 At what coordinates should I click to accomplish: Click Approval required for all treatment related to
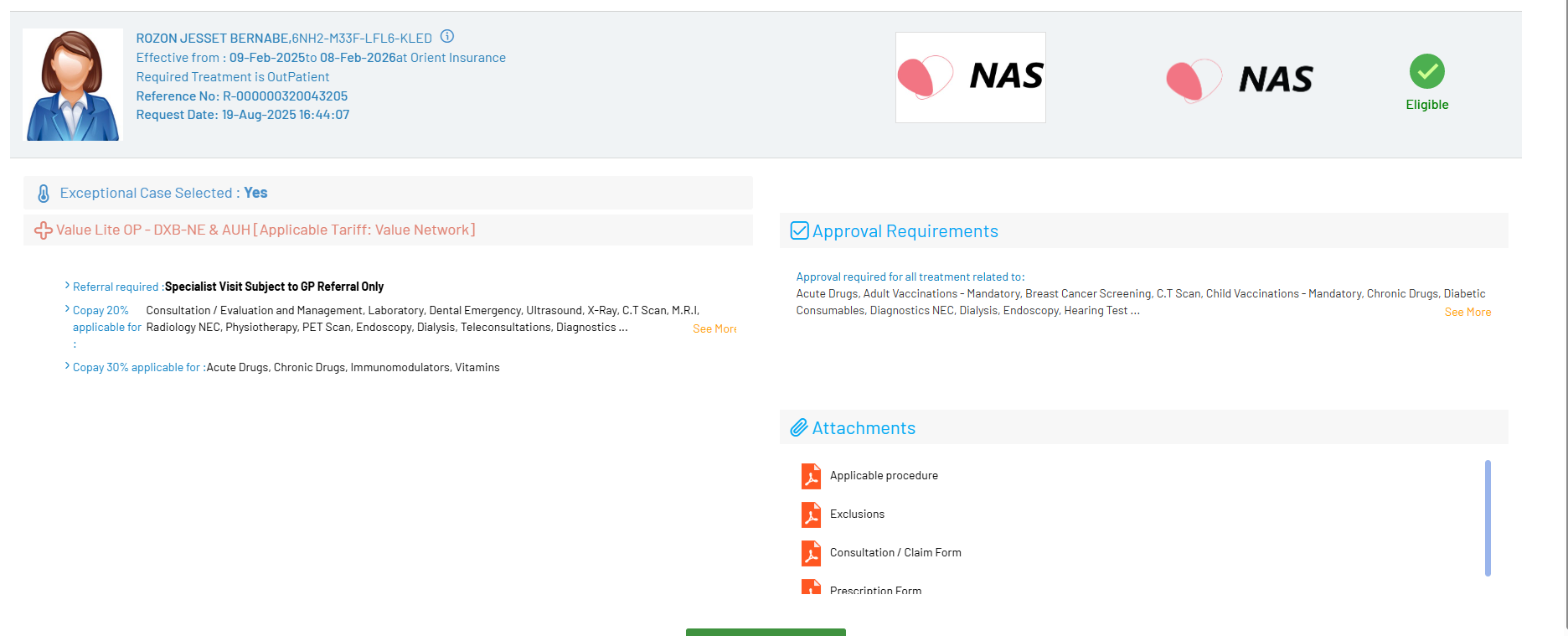910,277
